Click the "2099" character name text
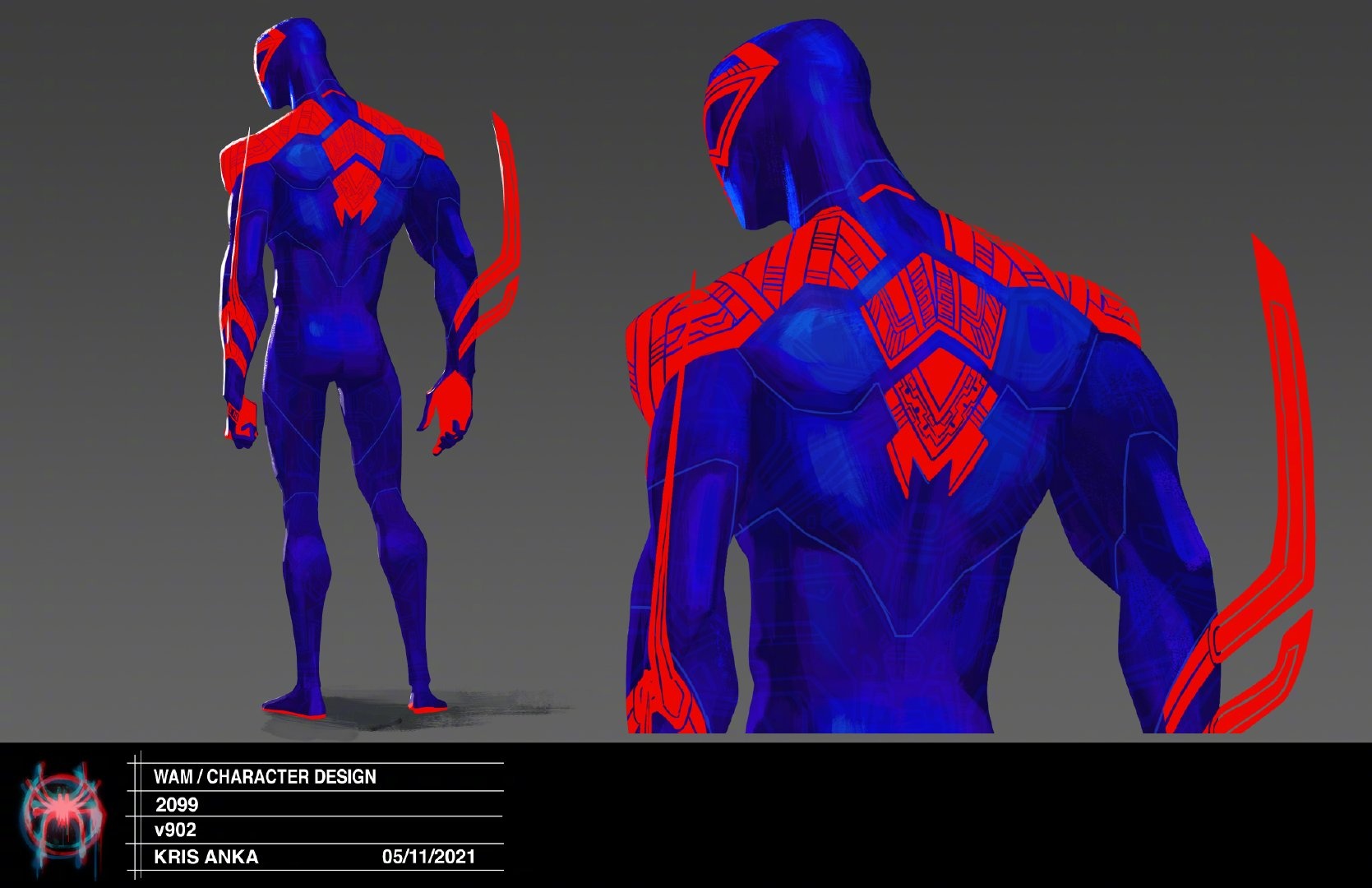The image size is (1372, 888). pyautogui.click(x=177, y=804)
